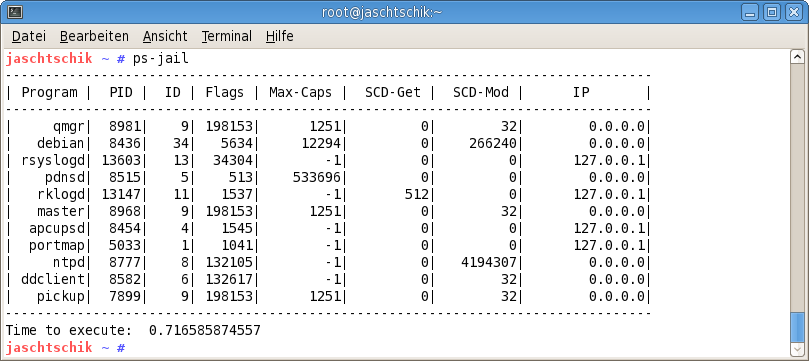Click the scrollbar up arrow
Viewport: 809px width, 361px height.
(797, 57)
